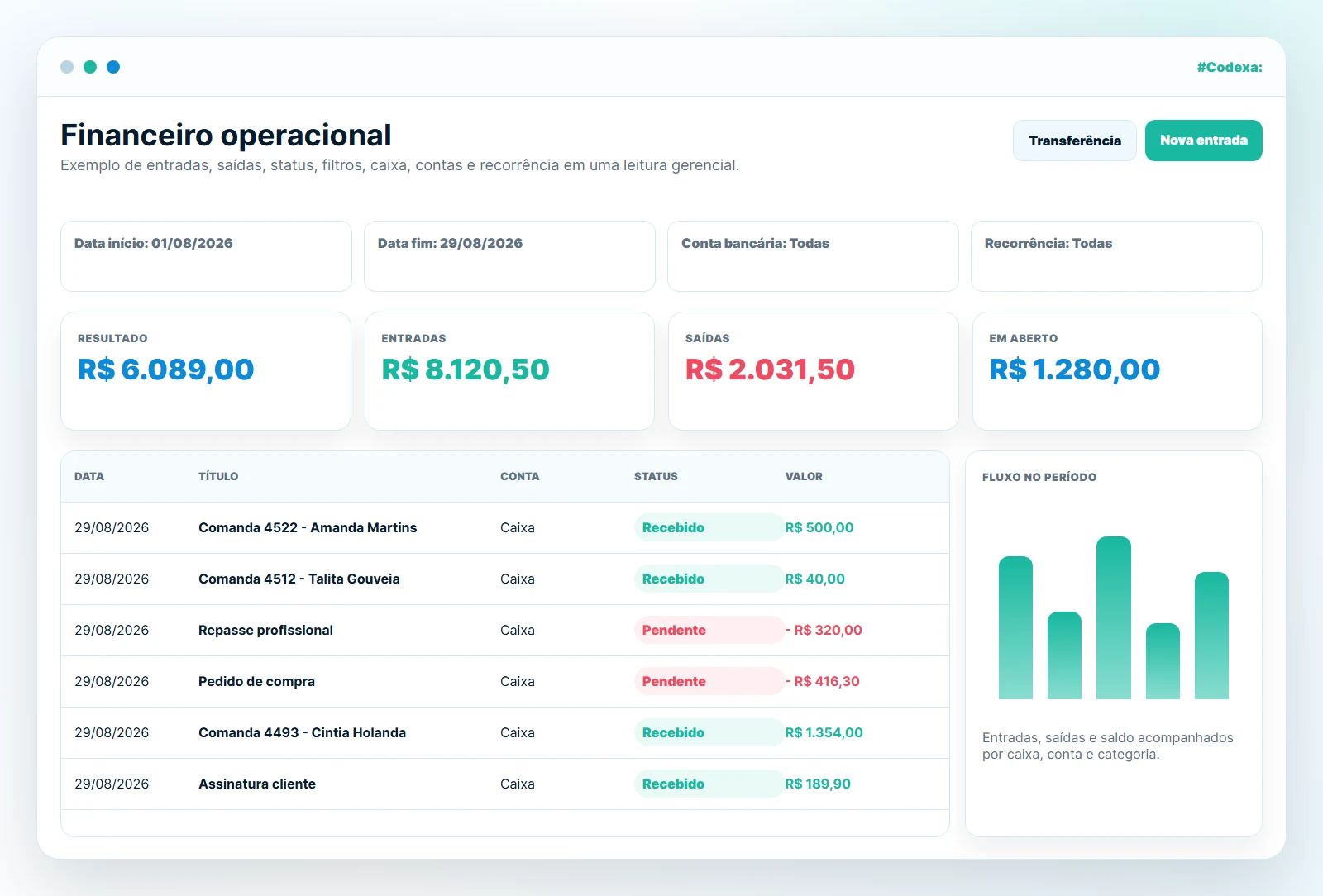Open the Data início filter field
The width and height of the screenshot is (1323, 896).
pos(206,256)
